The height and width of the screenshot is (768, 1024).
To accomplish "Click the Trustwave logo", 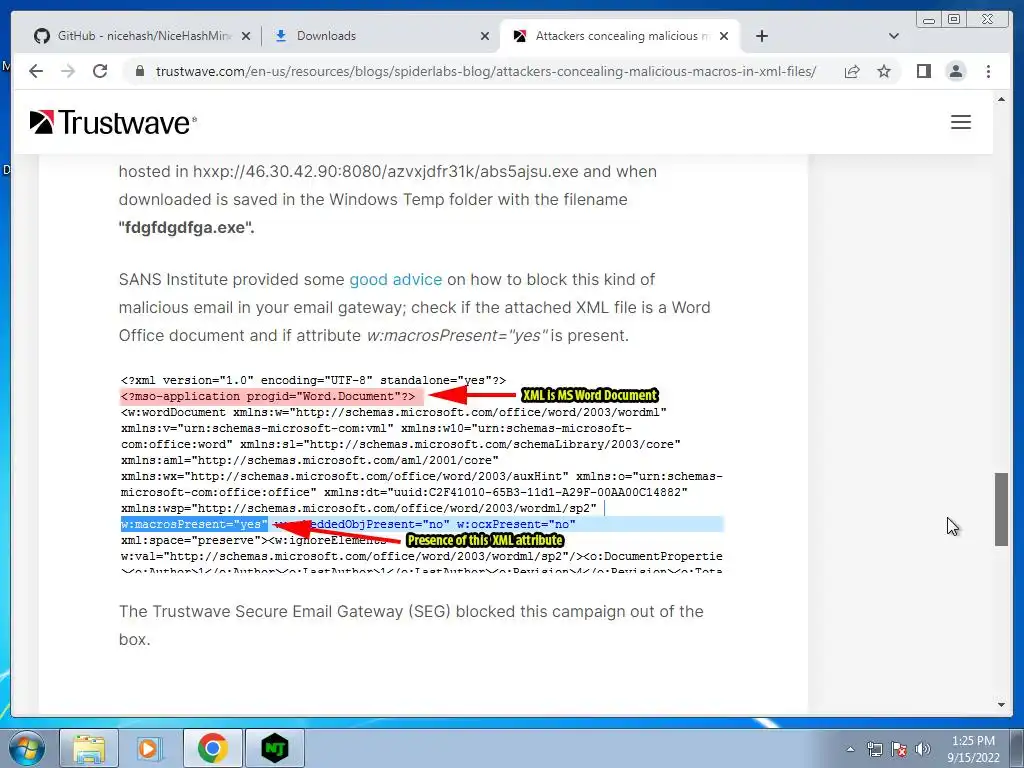I will (113, 122).
